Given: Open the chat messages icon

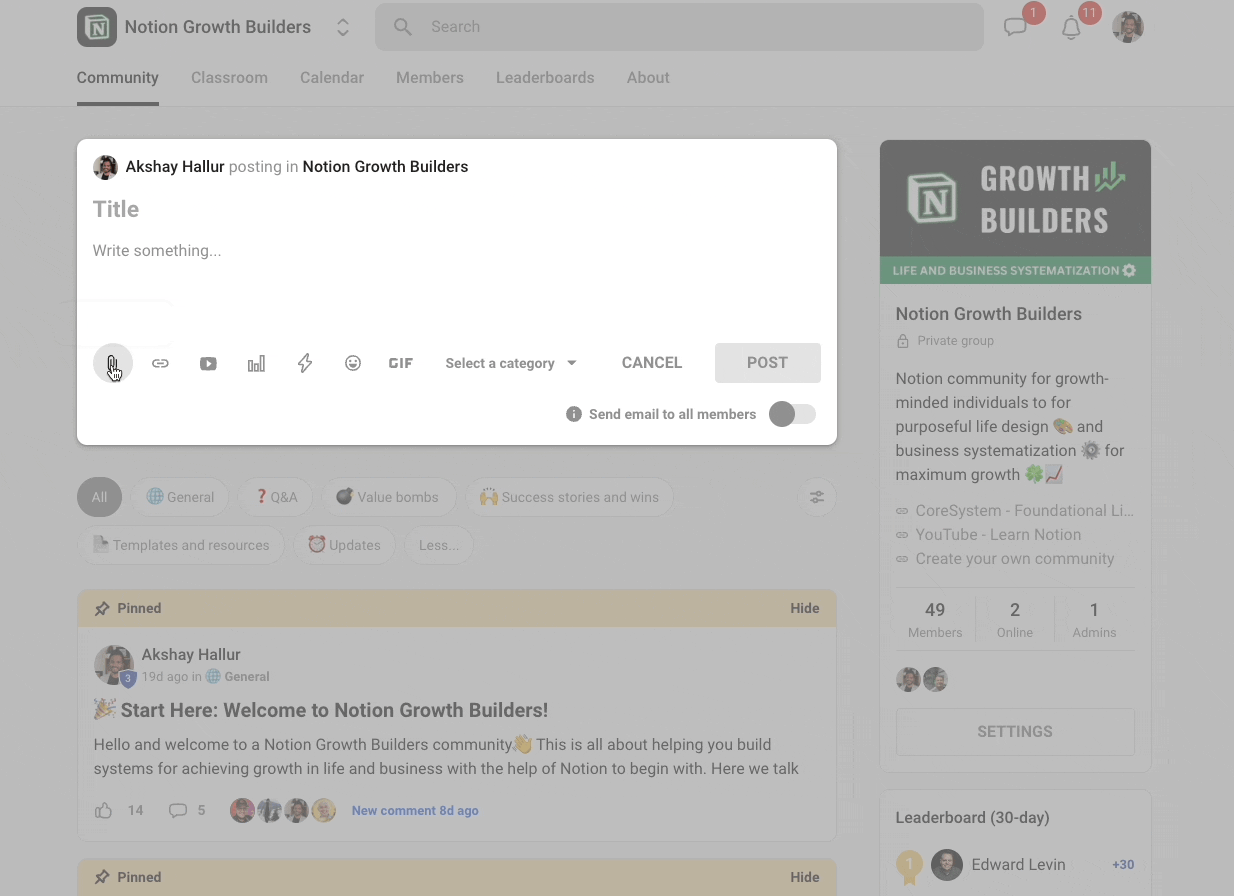Looking at the screenshot, I should click(1016, 28).
